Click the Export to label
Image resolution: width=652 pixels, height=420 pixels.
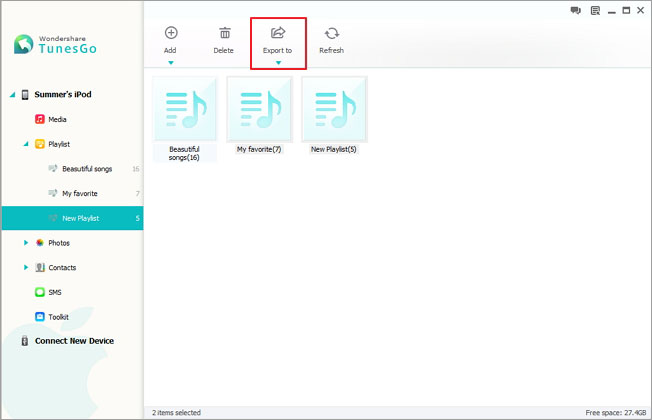point(277,50)
